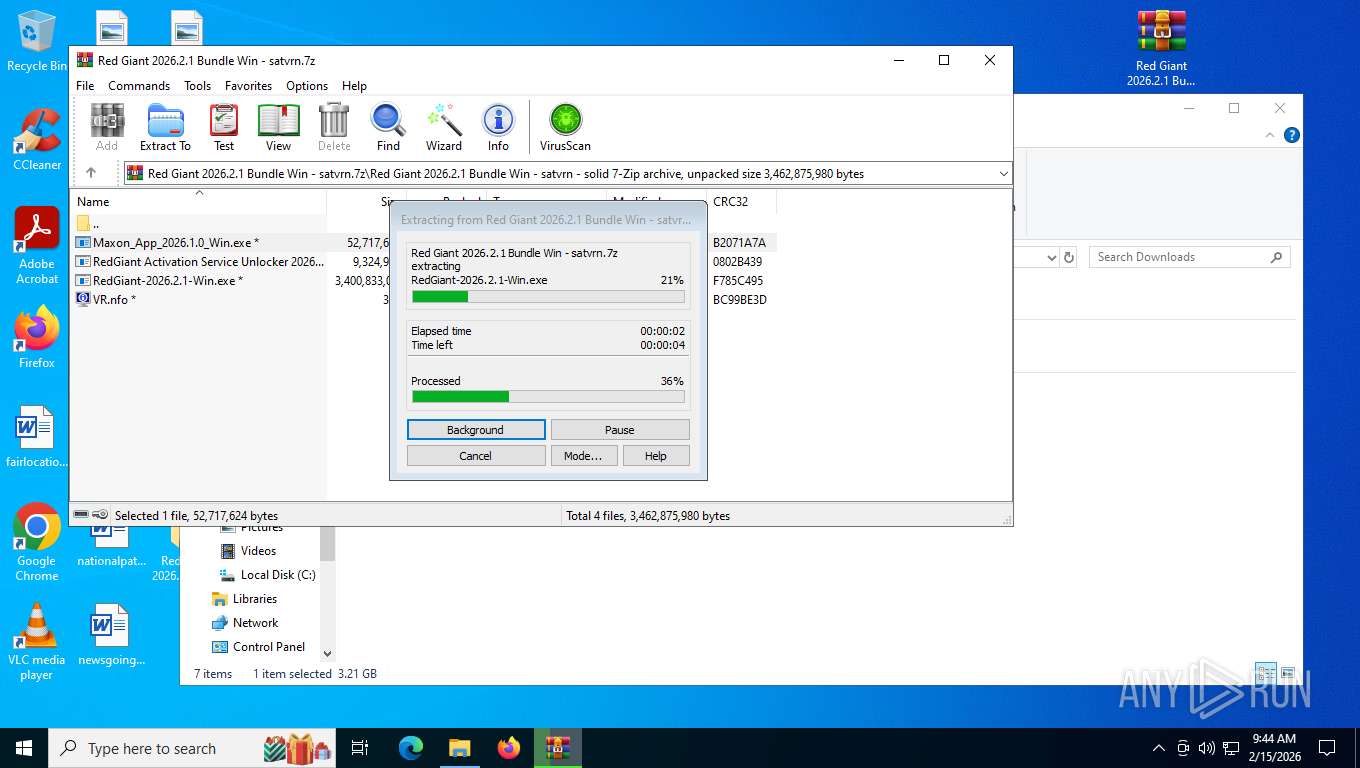Click the Search Downloads input field
The width and height of the screenshot is (1360, 768).
pos(1190,257)
